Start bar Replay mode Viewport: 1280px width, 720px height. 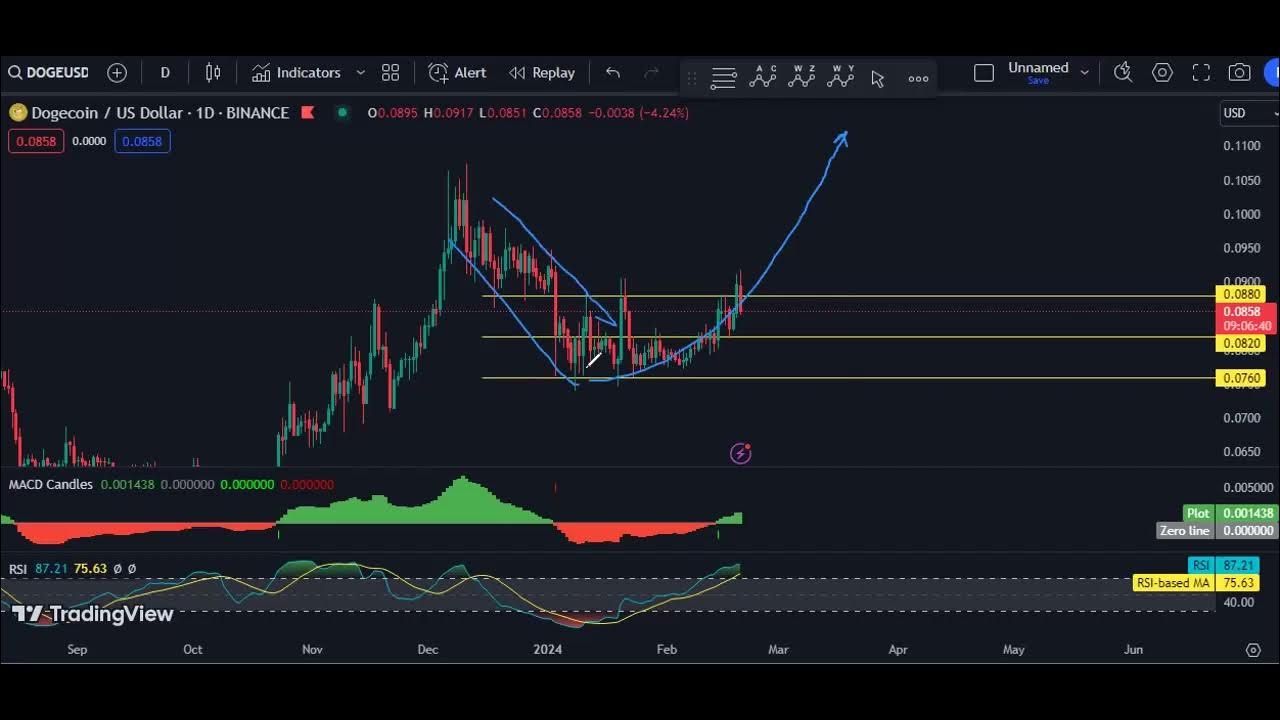542,73
